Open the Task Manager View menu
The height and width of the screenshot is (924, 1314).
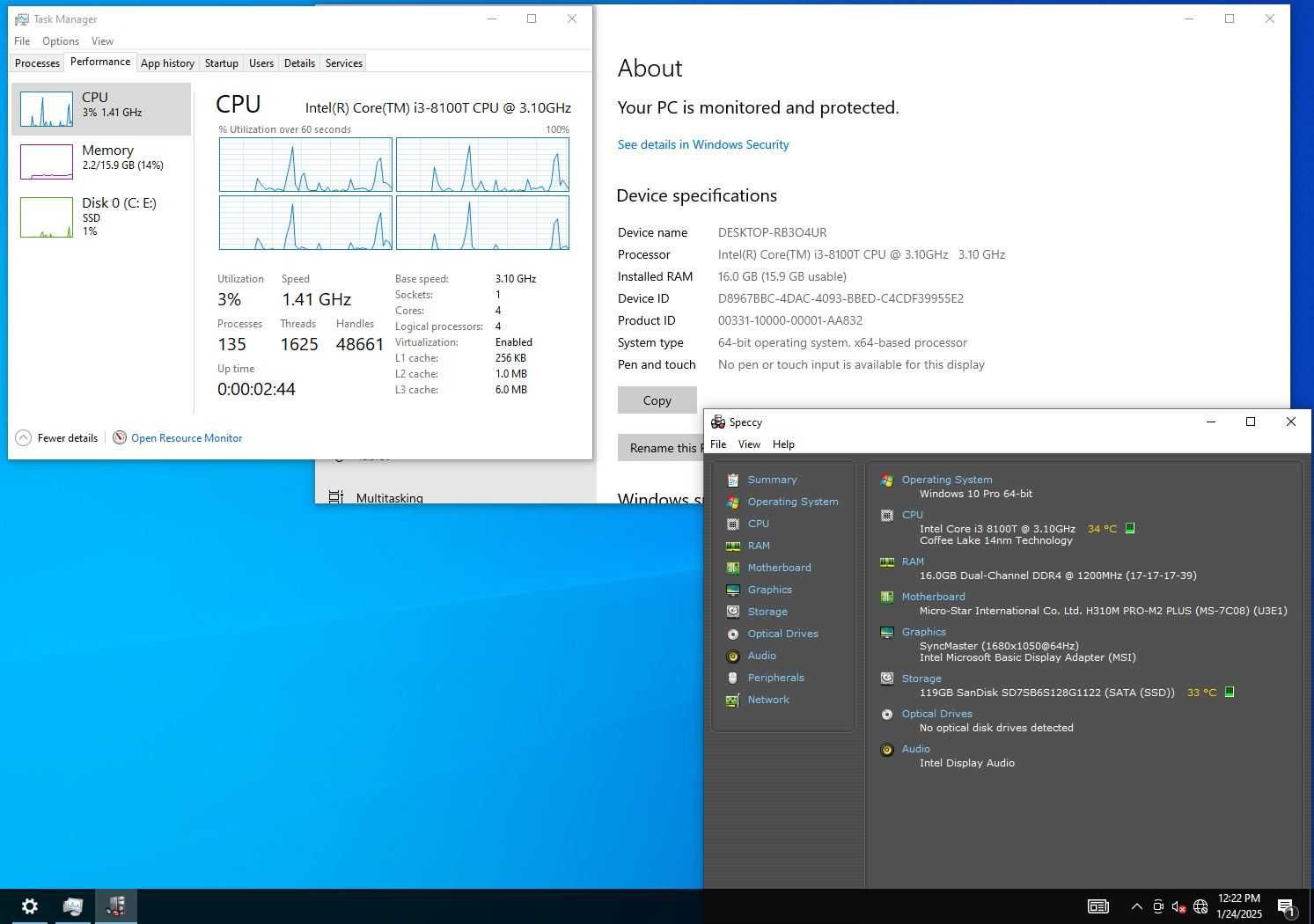(x=102, y=41)
